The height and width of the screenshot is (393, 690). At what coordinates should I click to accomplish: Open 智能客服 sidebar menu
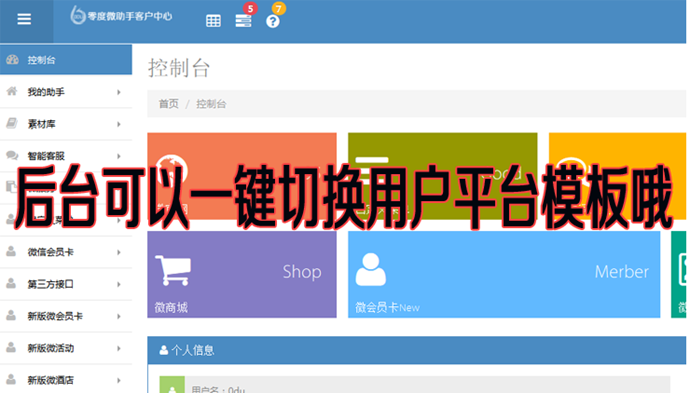pos(66,156)
